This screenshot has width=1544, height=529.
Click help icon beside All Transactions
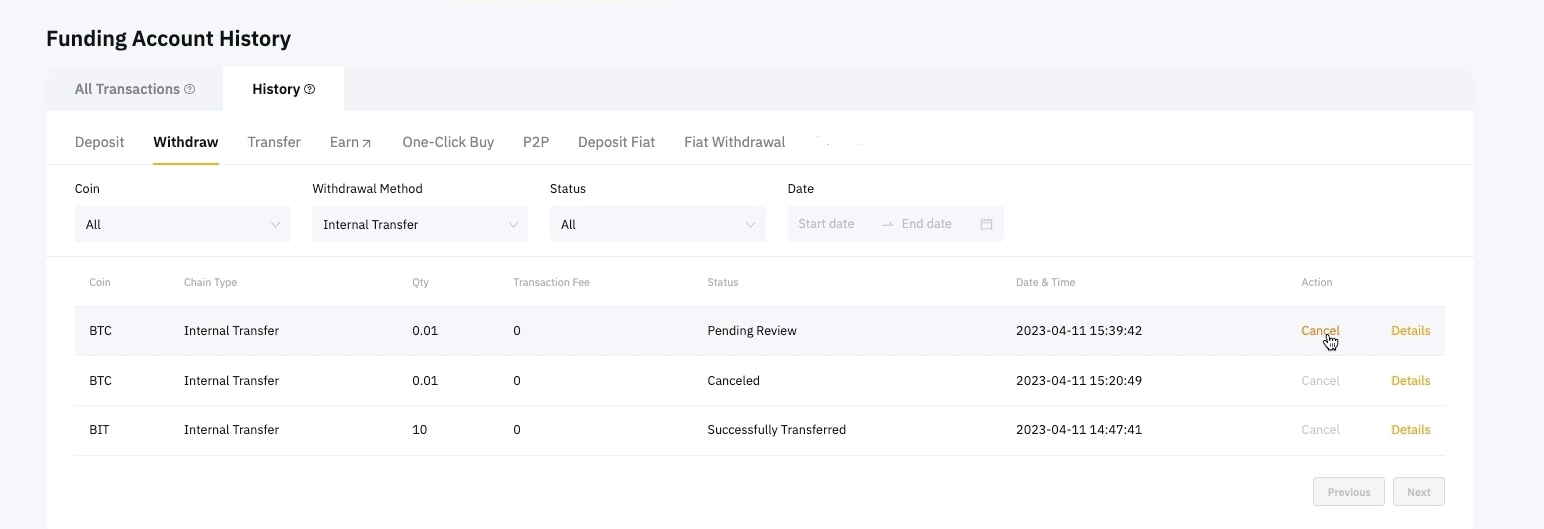pyautogui.click(x=190, y=90)
